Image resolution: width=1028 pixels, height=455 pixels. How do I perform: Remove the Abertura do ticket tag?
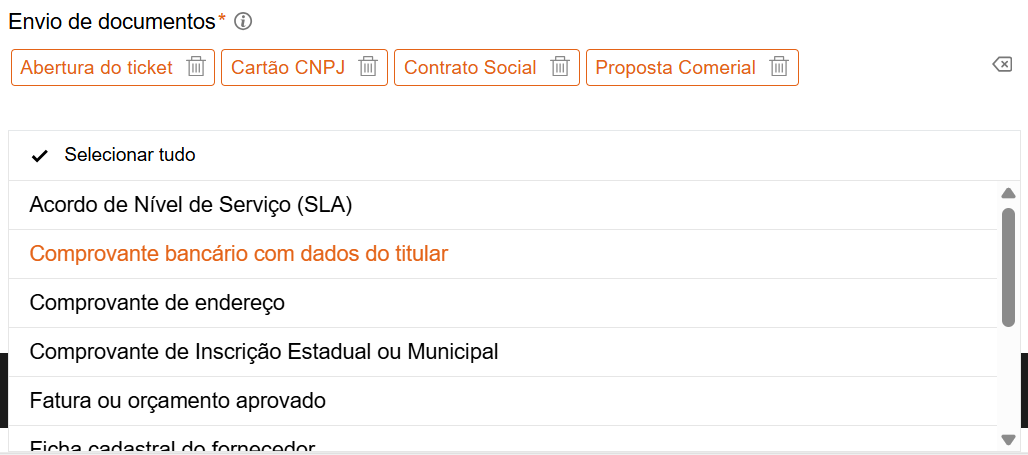click(x=197, y=67)
